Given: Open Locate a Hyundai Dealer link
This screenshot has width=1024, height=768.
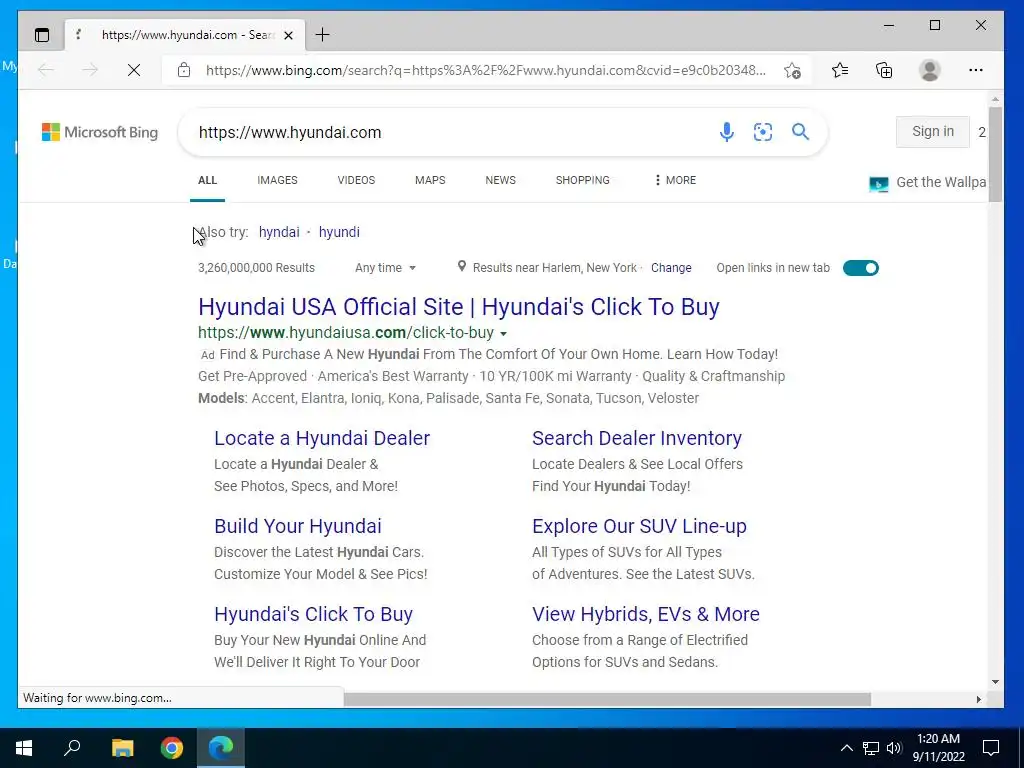Looking at the screenshot, I should pyautogui.click(x=322, y=438).
